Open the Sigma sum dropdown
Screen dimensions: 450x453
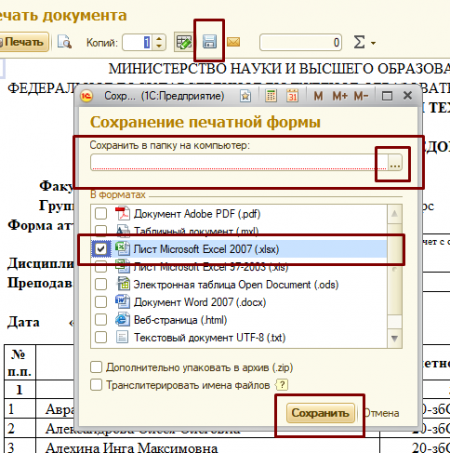click(364, 43)
